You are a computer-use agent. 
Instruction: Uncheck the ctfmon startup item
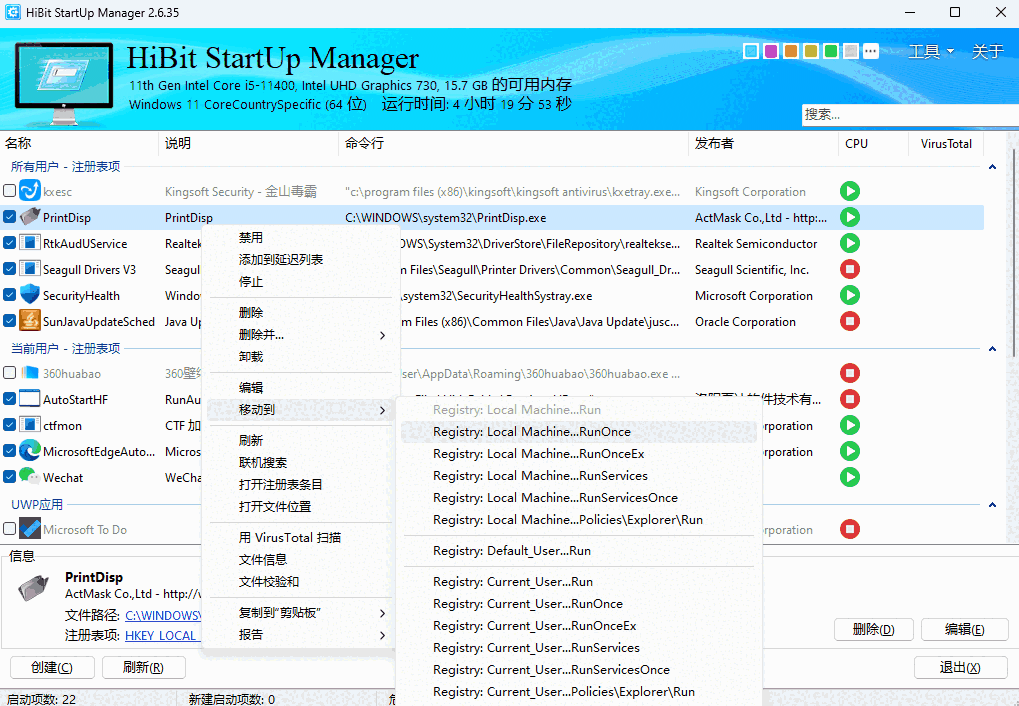pyautogui.click(x=8, y=425)
